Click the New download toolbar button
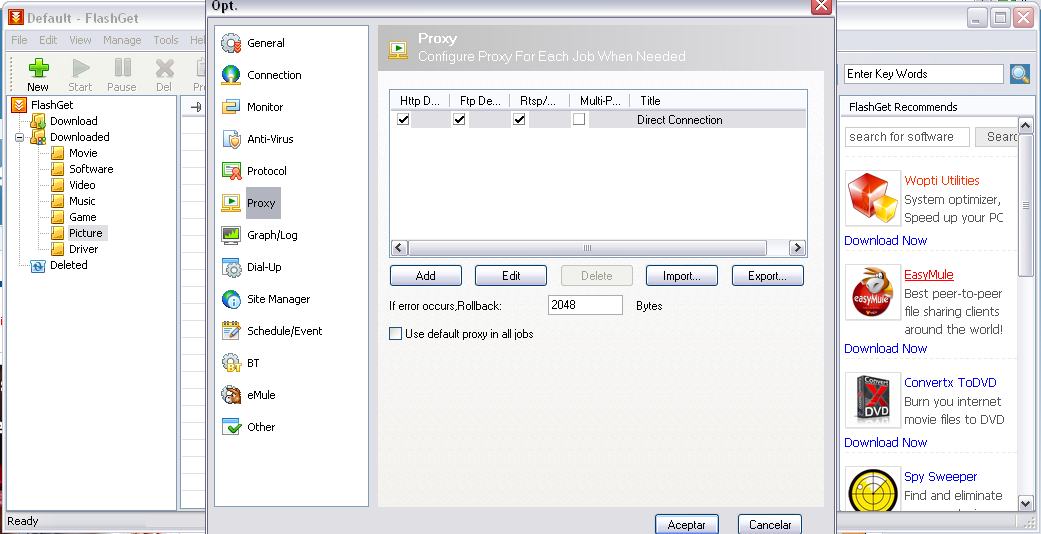Screen dimensions: 1041x534 coord(38,74)
